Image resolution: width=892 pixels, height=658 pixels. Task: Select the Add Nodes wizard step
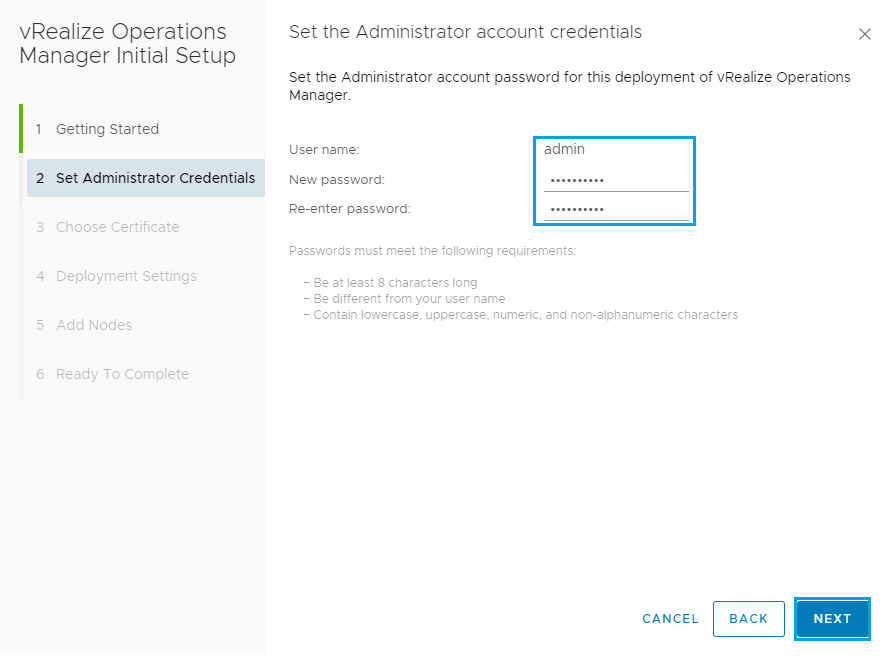[94, 325]
